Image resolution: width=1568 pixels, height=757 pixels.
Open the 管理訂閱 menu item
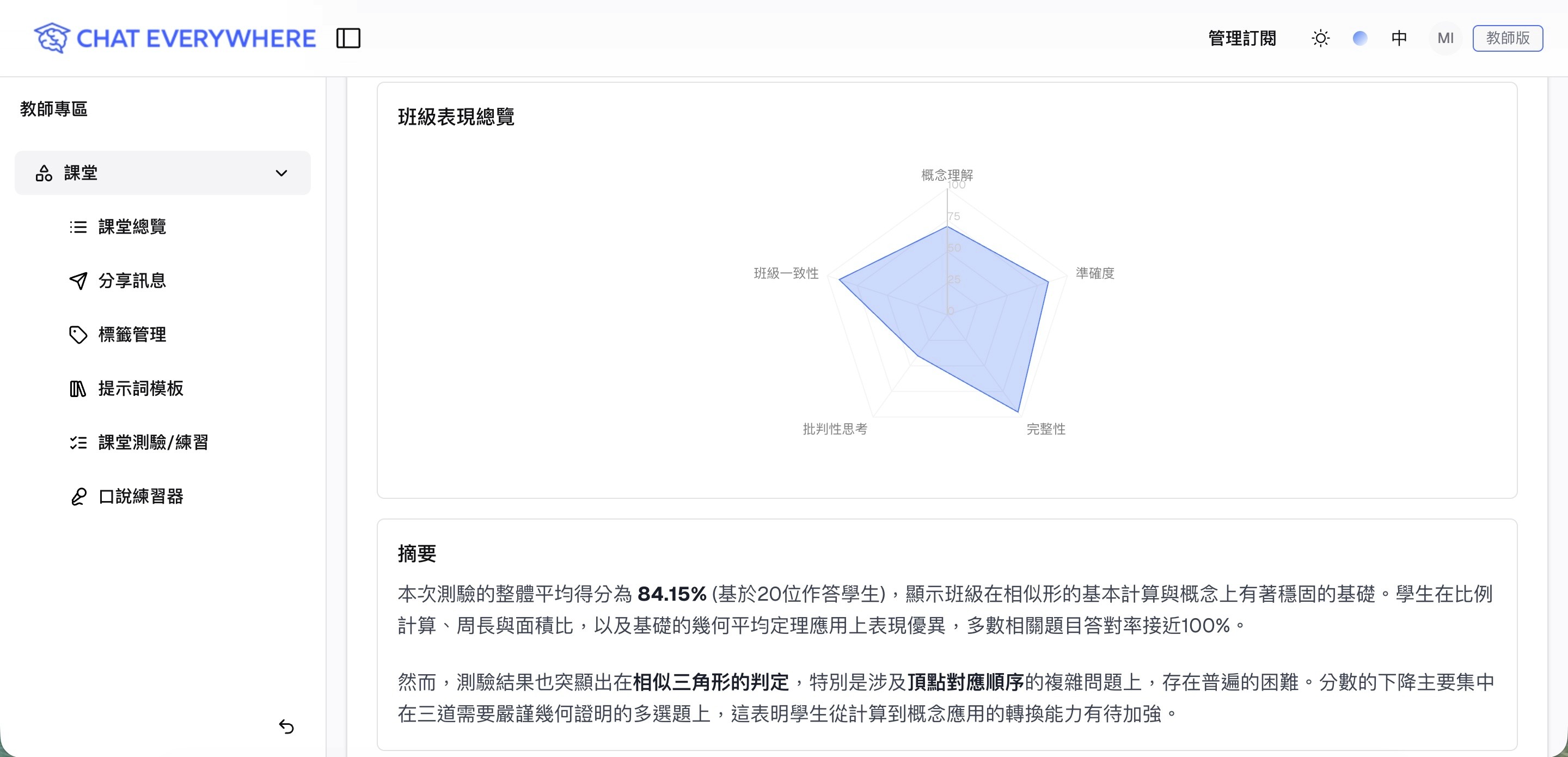[1242, 38]
